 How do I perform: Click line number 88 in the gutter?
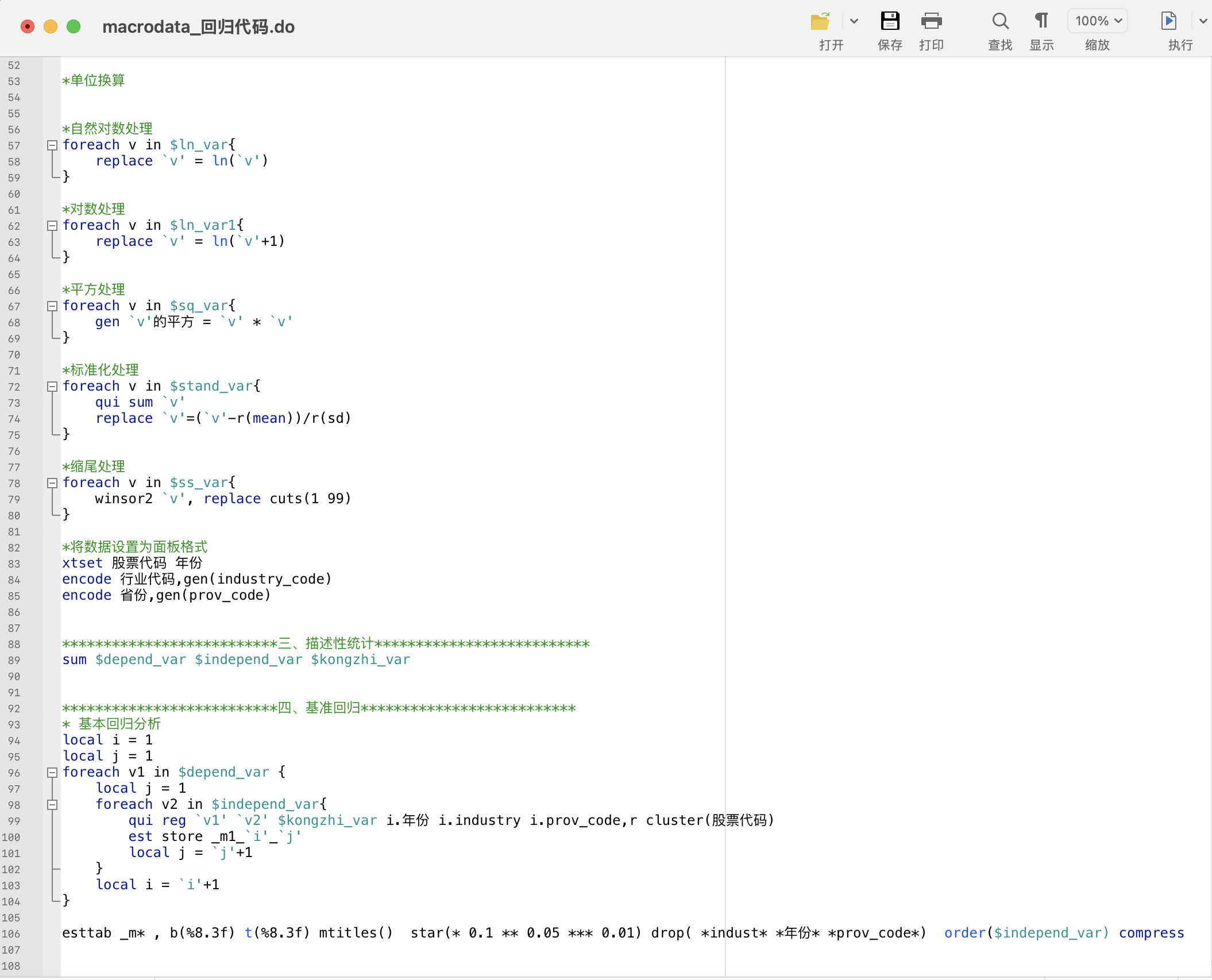[14, 645]
